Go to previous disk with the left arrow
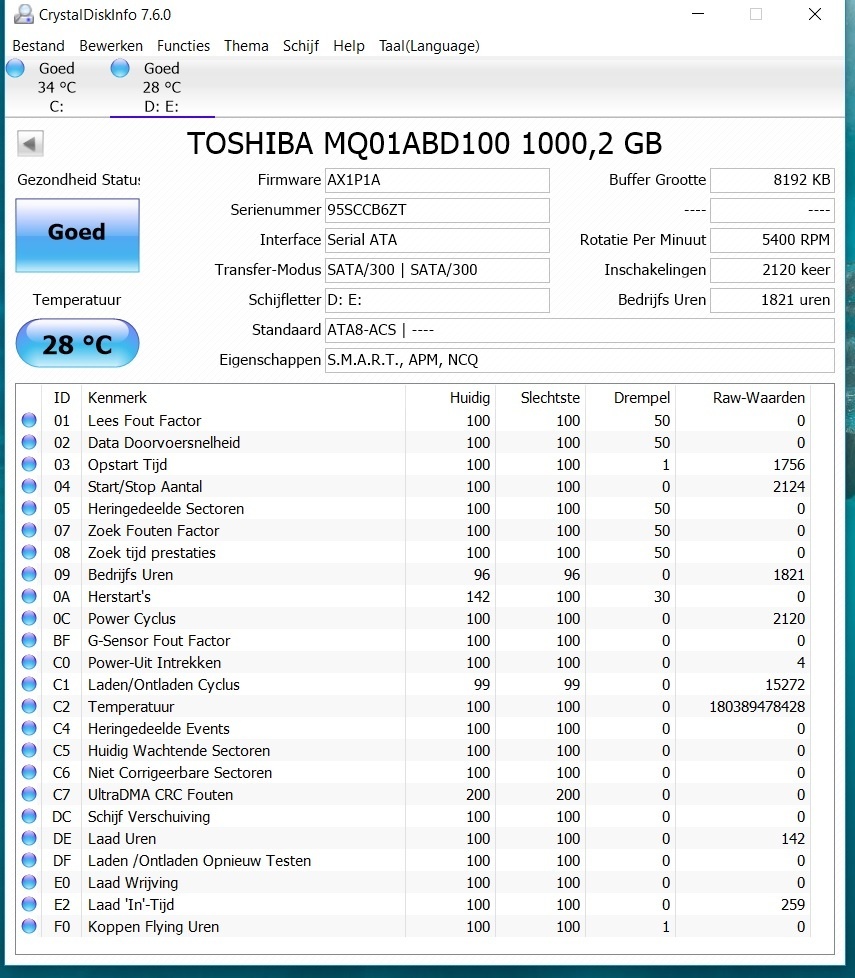Viewport: 855px width, 978px height. click(x=30, y=143)
